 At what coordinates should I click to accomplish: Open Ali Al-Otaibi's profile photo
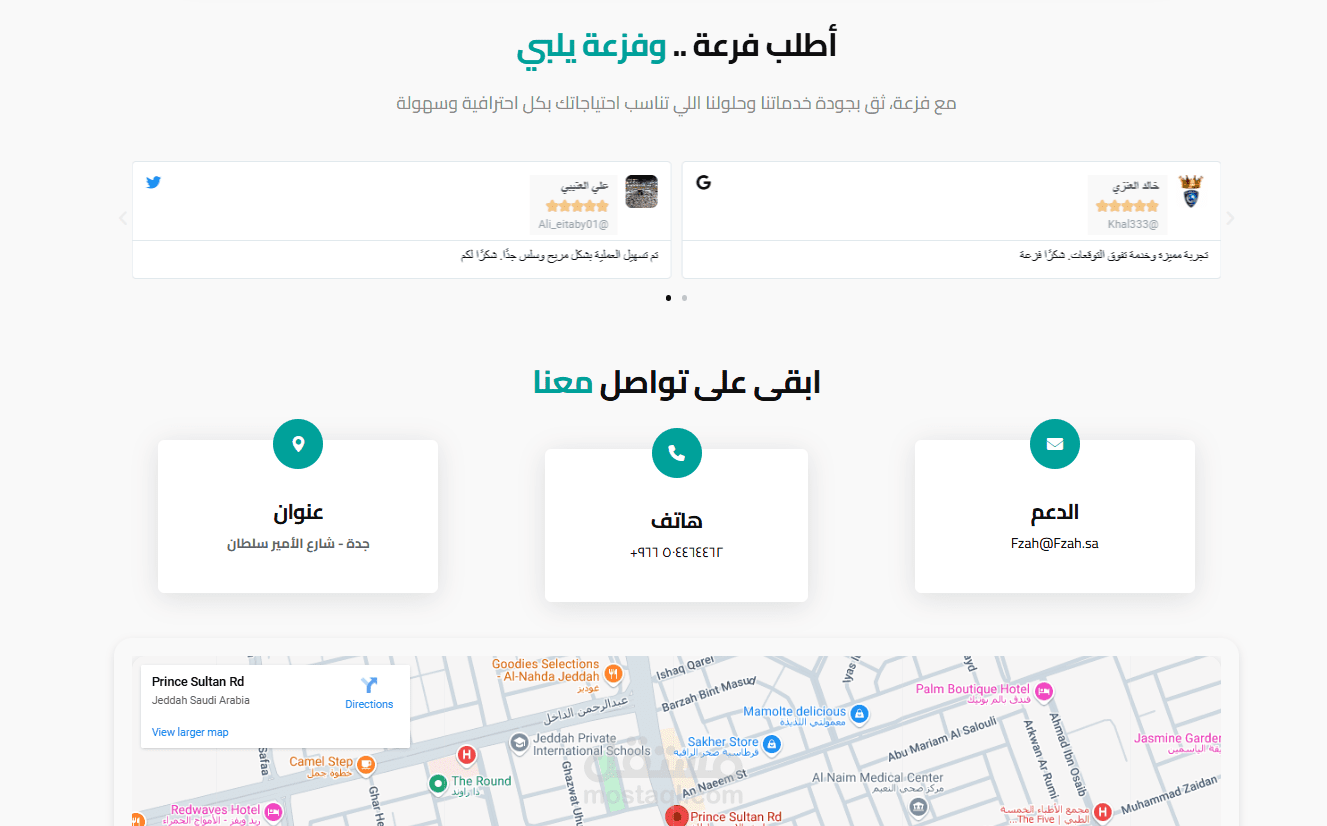(x=641, y=191)
